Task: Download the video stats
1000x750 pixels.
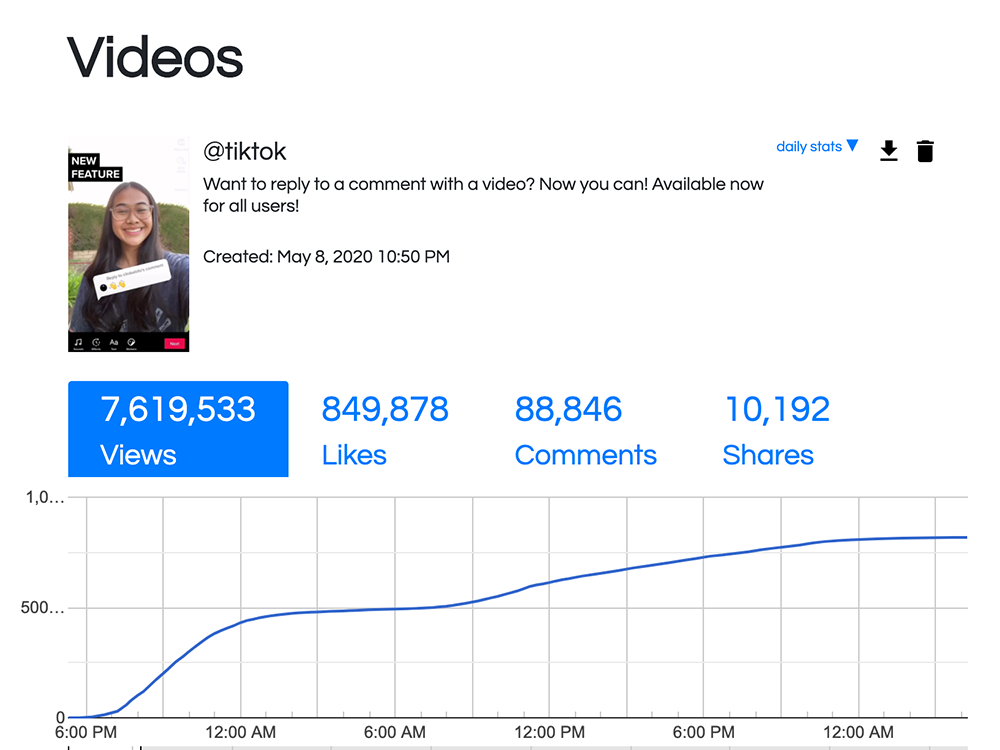Action: [x=888, y=151]
